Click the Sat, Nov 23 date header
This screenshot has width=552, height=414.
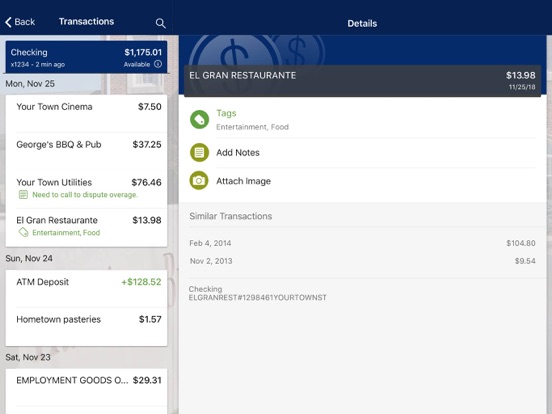coord(28,357)
